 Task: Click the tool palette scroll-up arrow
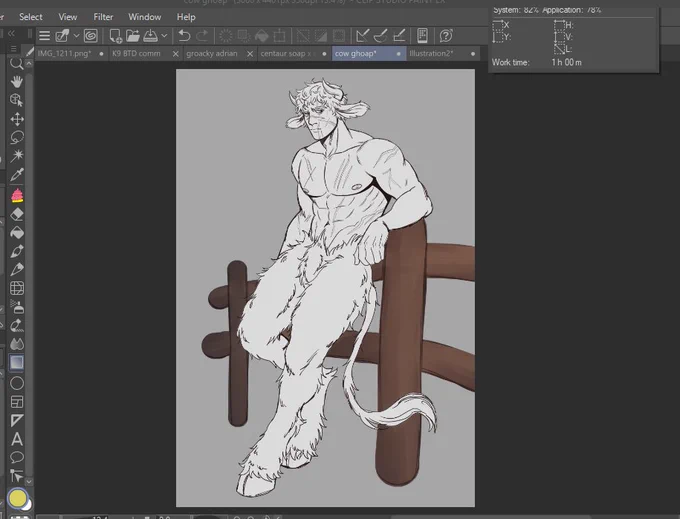(29, 63)
